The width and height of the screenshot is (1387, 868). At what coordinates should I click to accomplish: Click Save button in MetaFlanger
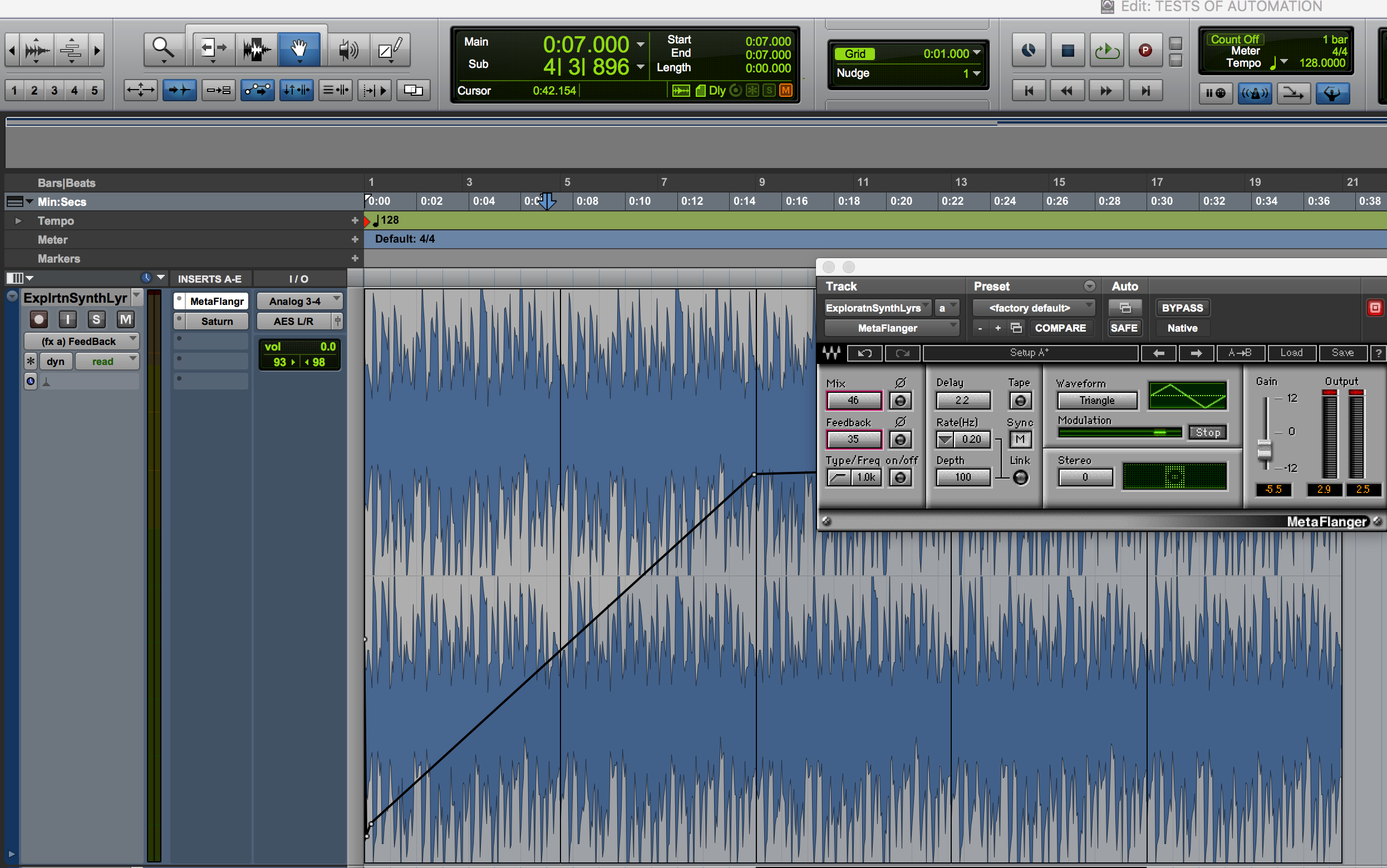[1342, 353]
